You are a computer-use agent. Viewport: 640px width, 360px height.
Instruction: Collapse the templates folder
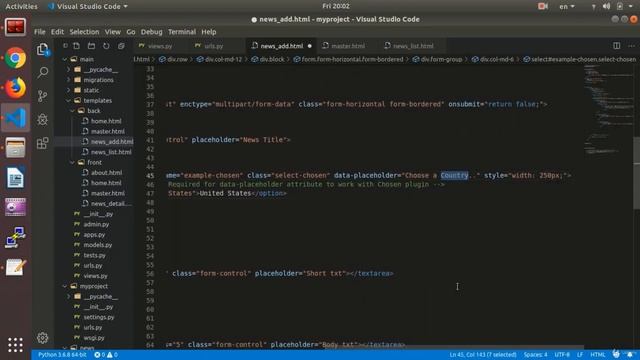[69, 100]
